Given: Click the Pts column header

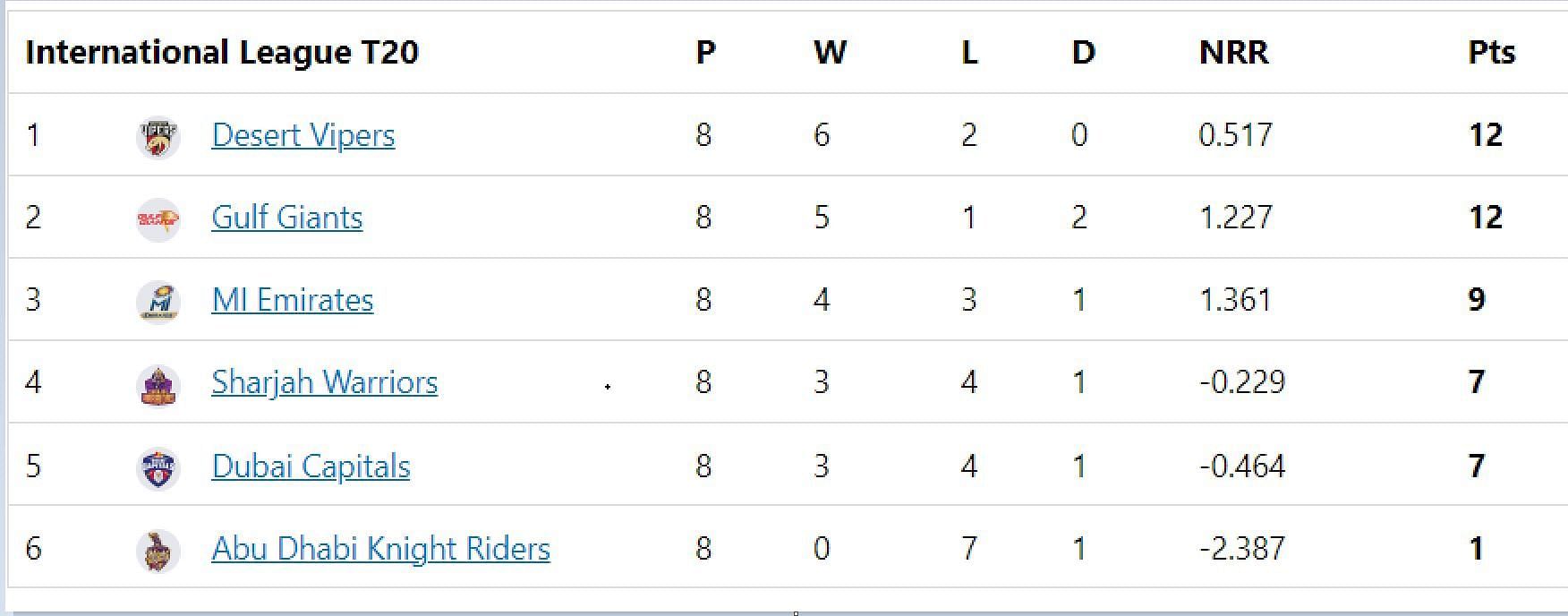Looking at the screenshot, I should pyautogui.click(x=1492, y=52).
